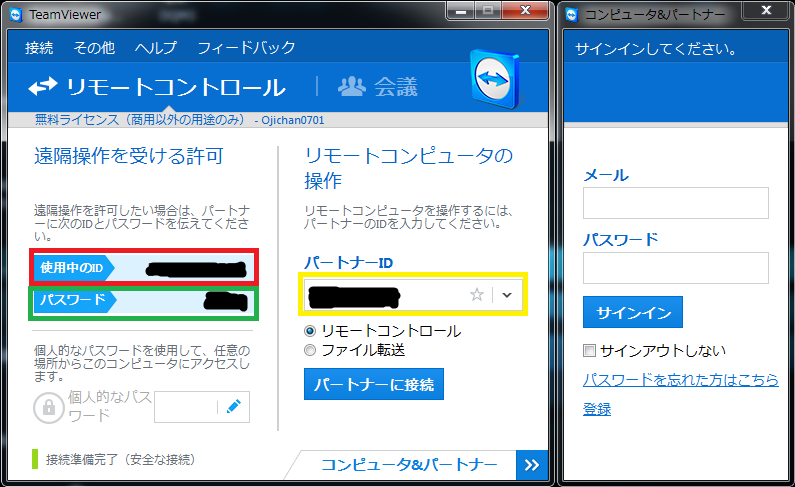Open the 接続 menu

click(x=39, y=48)
